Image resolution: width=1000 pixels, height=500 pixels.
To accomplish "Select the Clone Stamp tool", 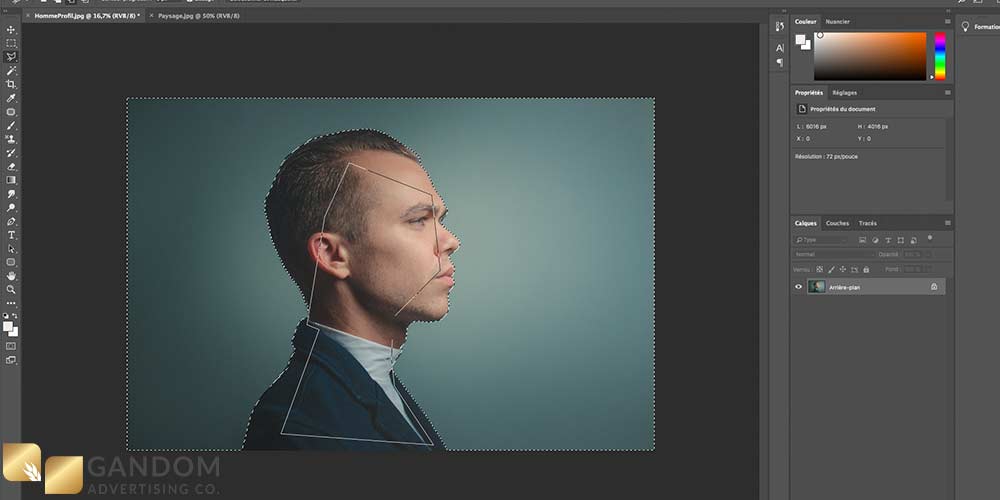I will click(11, 139).
